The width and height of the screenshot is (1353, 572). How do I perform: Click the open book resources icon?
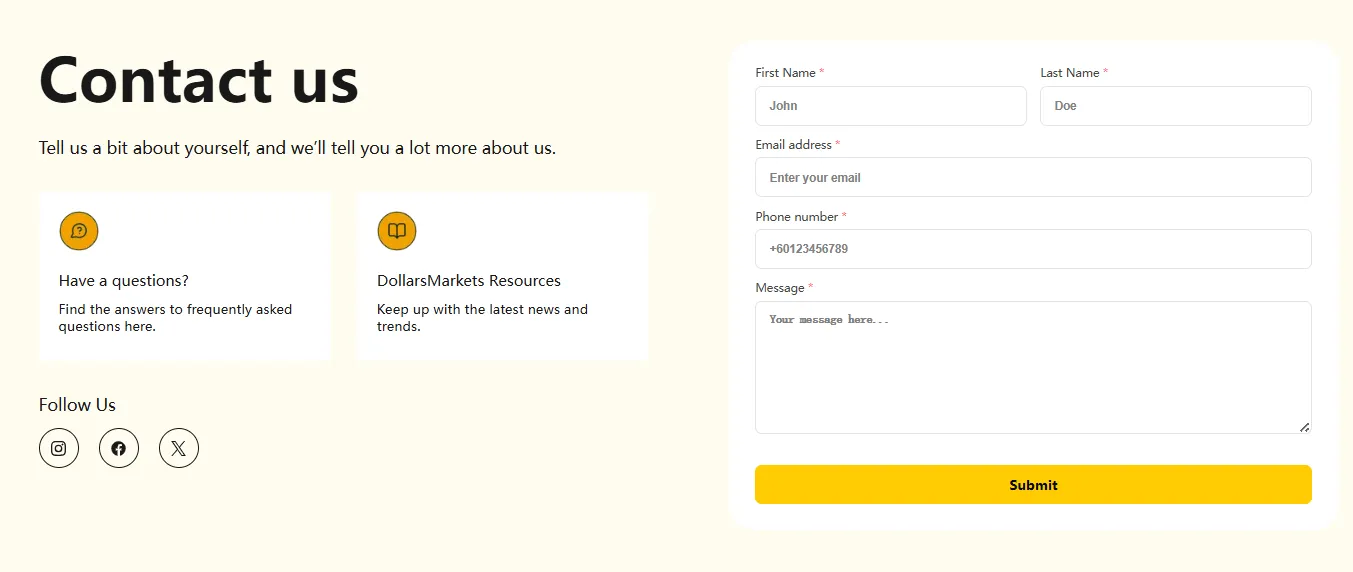tap(397, 231)
